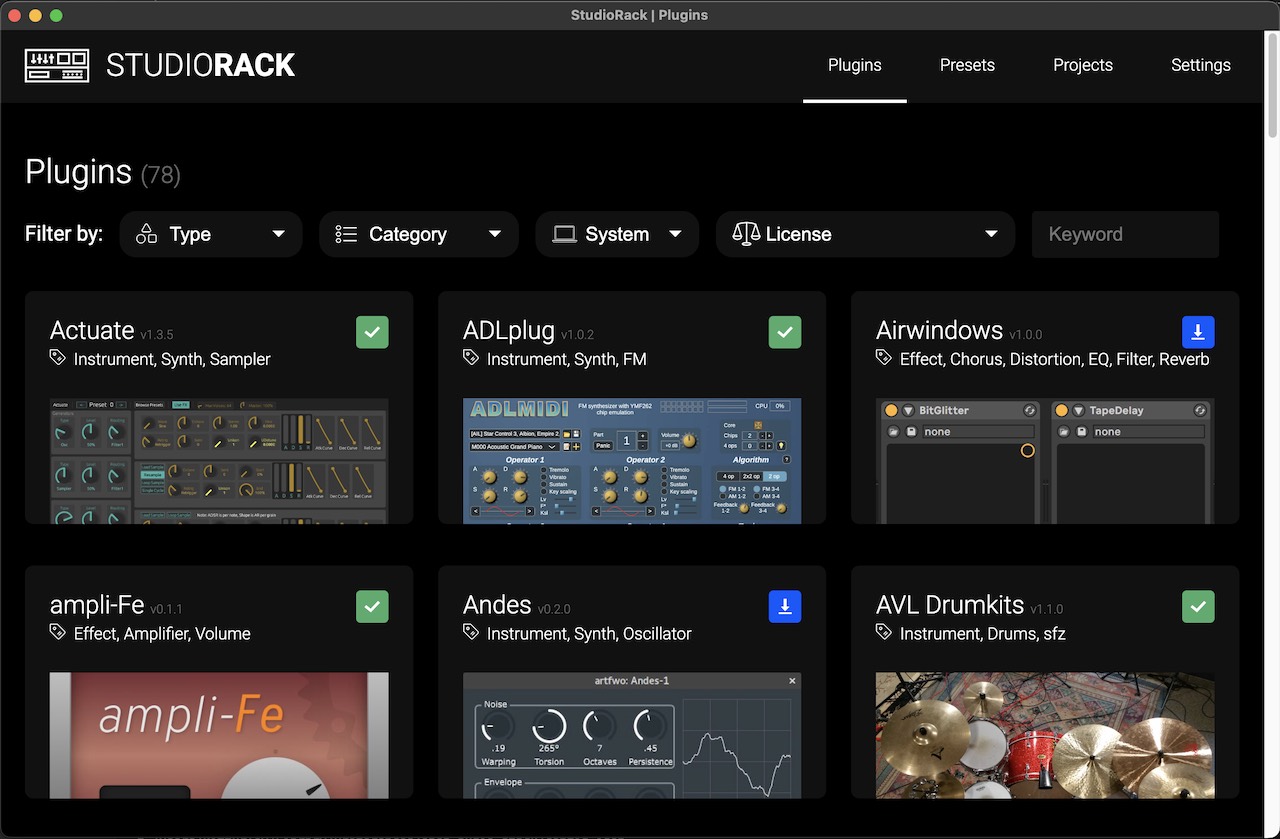Open the Andes plugin title
Image resolution: width=1280 pixels, height=839 pixels.
tap(497, 605)
